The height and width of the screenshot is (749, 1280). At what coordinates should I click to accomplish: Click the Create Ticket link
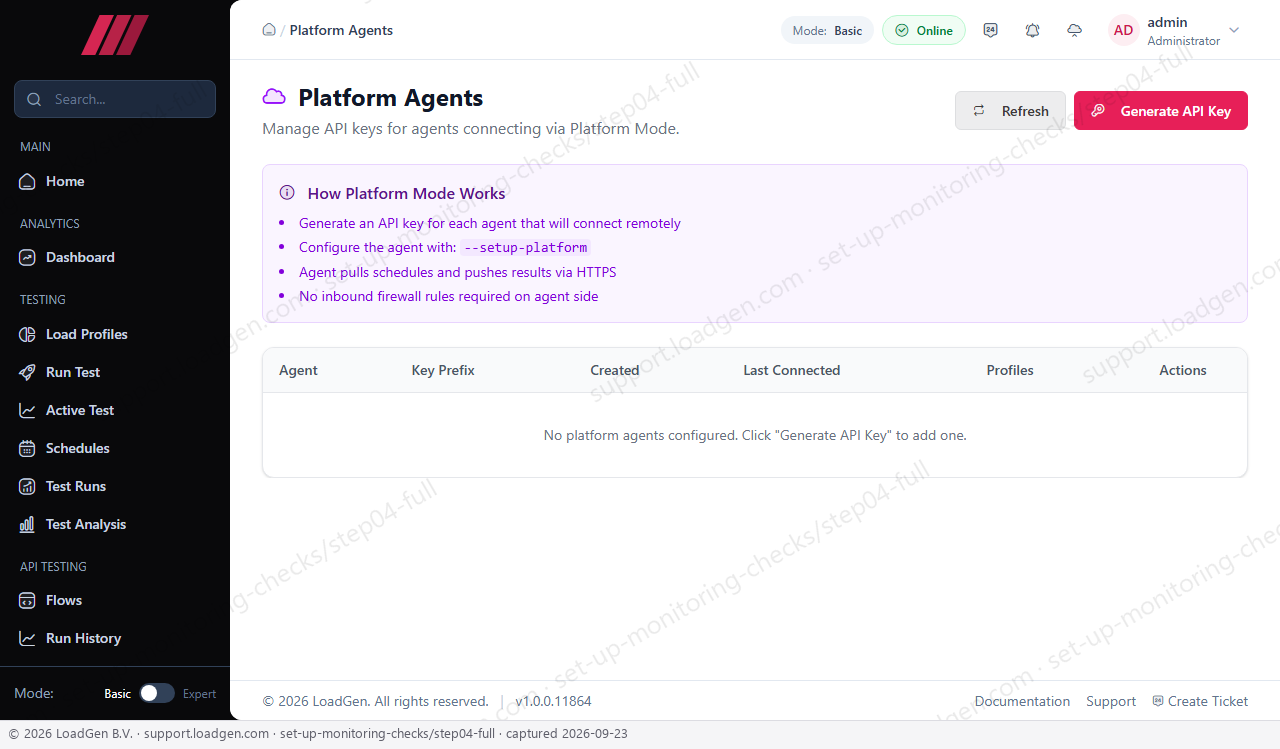point(1200,701)
